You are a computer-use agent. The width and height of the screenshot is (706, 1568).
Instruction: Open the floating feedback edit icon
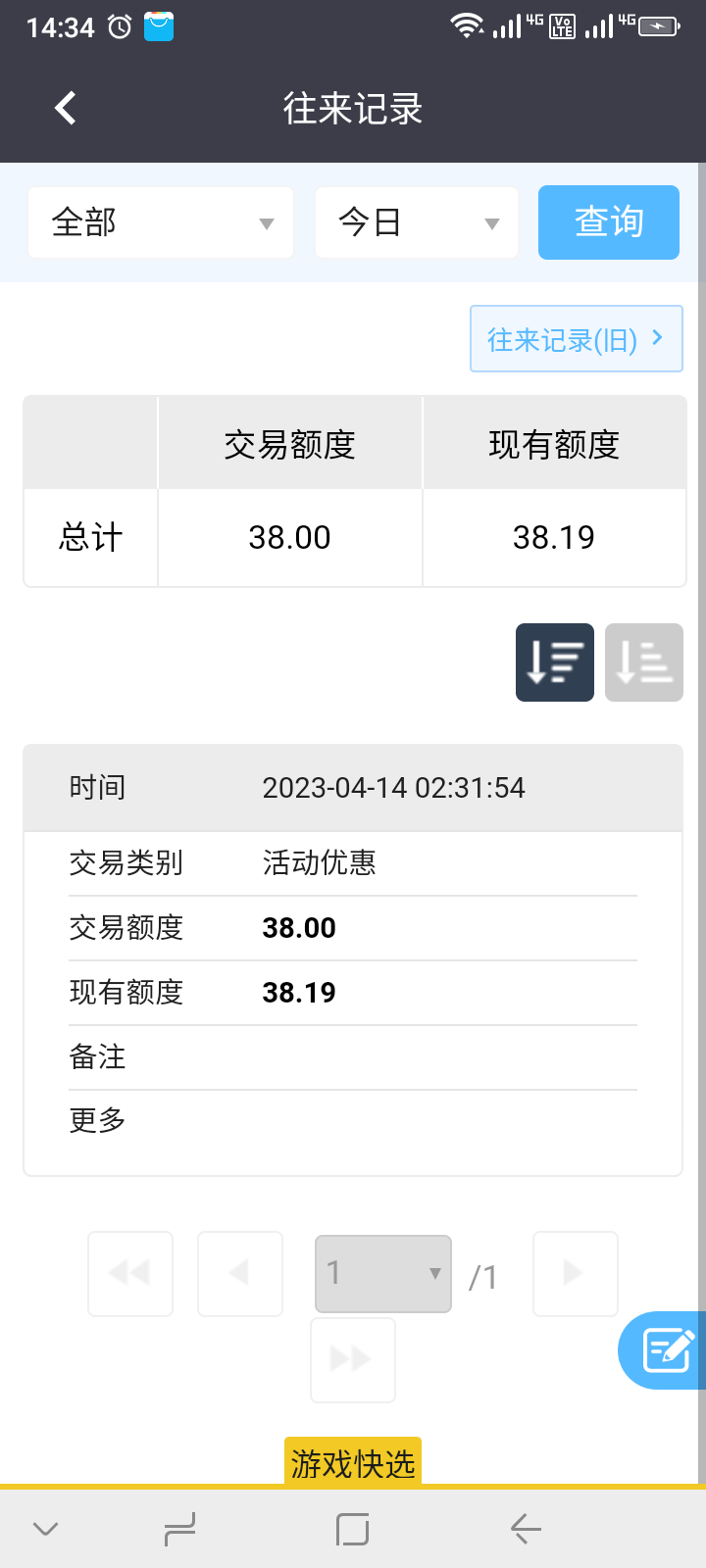pyautogui.click(x=667, y=1350)
